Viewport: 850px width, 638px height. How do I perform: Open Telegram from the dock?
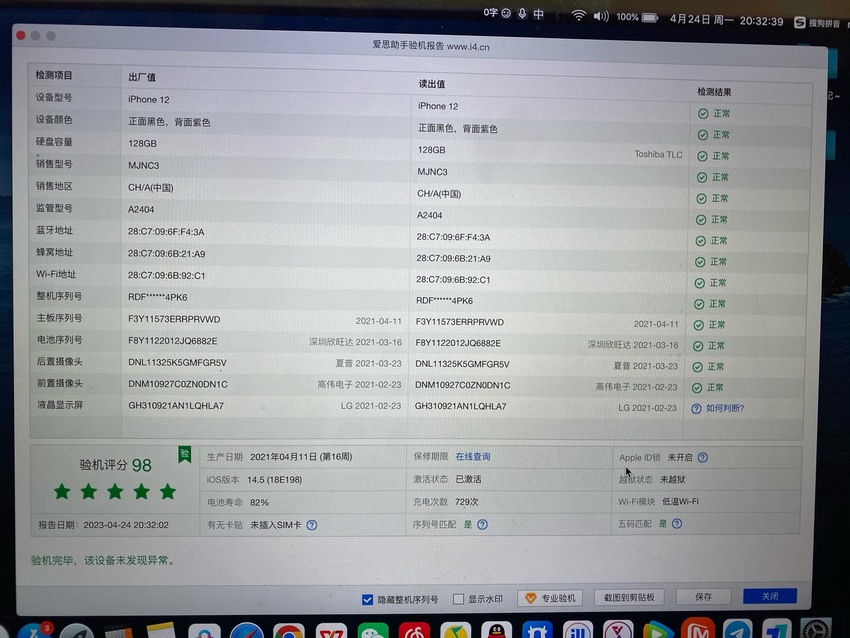[737, 629]
